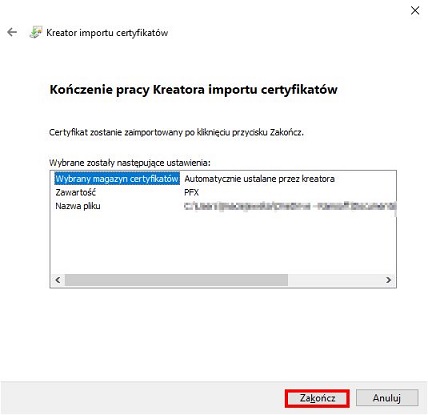
Task: Click the 'Kreator importu certyfikatów' title text
Action: 107,33
